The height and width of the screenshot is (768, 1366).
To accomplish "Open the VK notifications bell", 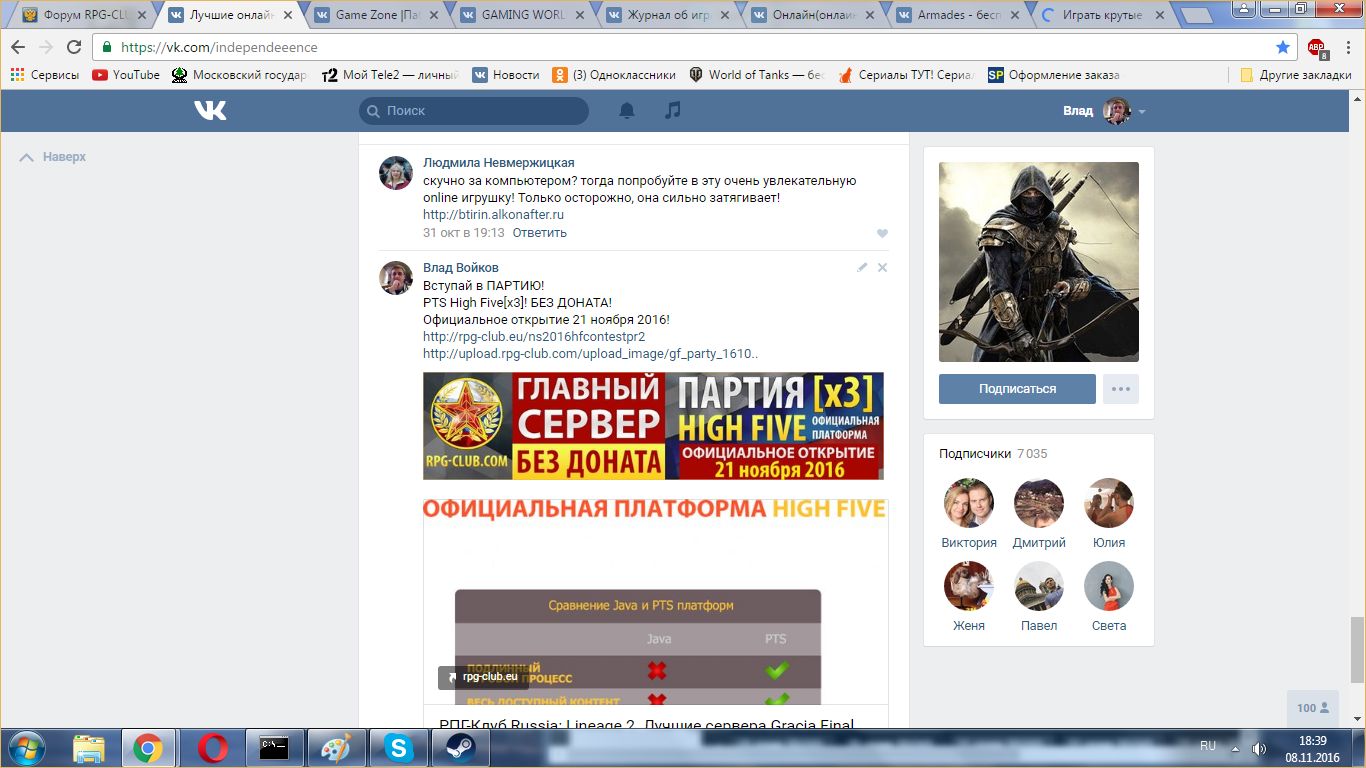I will tap(627, 111).
